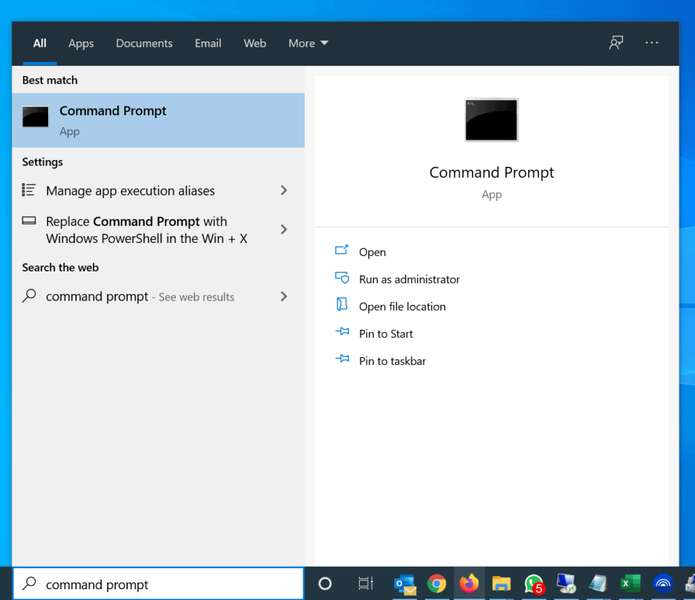Click the Command Prompt title in preview pane
Screen dimensions: 695x600
[x=492, y=172]
